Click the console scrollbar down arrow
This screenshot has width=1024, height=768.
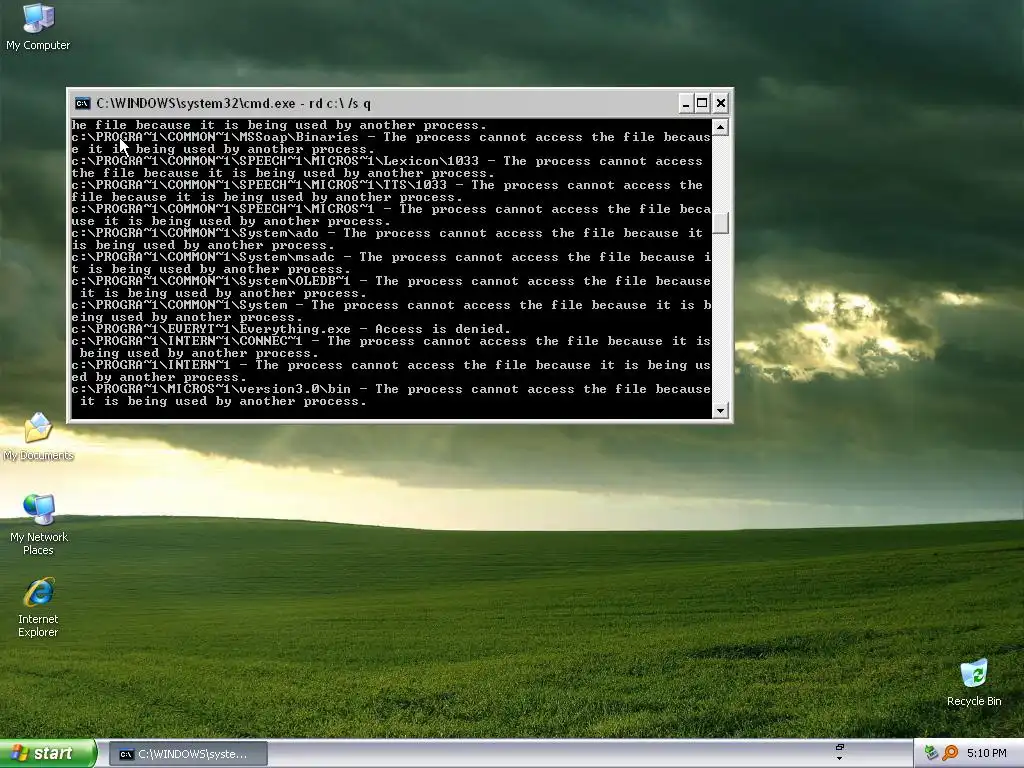[x=720, y=410]
